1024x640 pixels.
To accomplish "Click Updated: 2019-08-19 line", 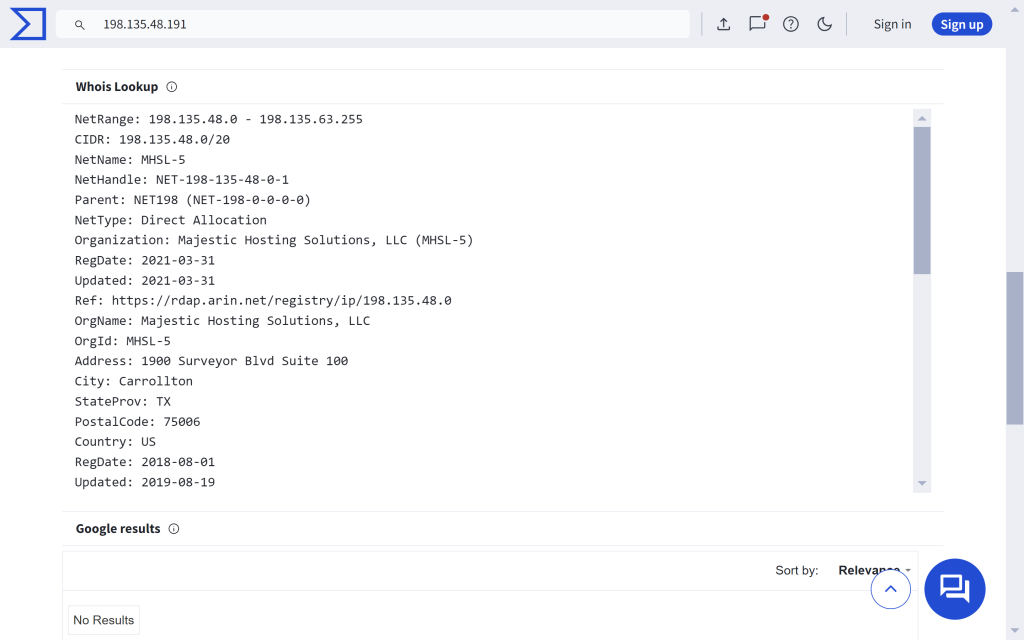I will click(144, 483).
